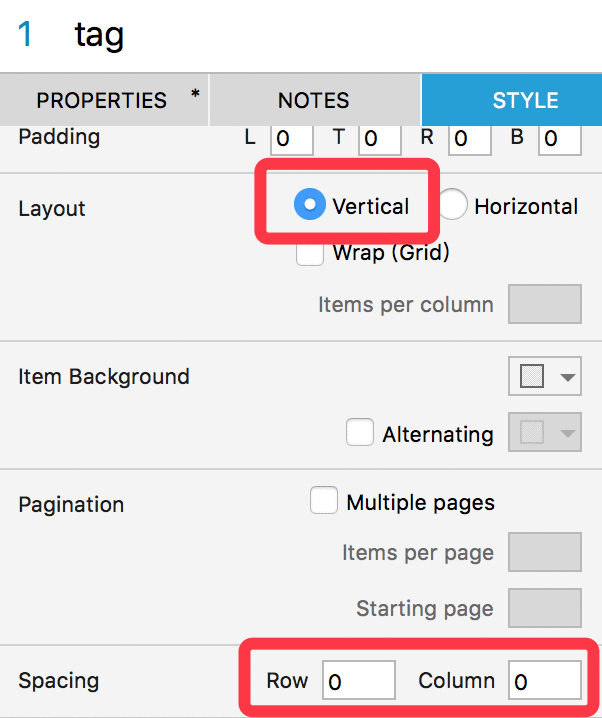Enable the Multiple pages checkbox
The width and height of the screenshot is (602, 718).
click(324, 500)
